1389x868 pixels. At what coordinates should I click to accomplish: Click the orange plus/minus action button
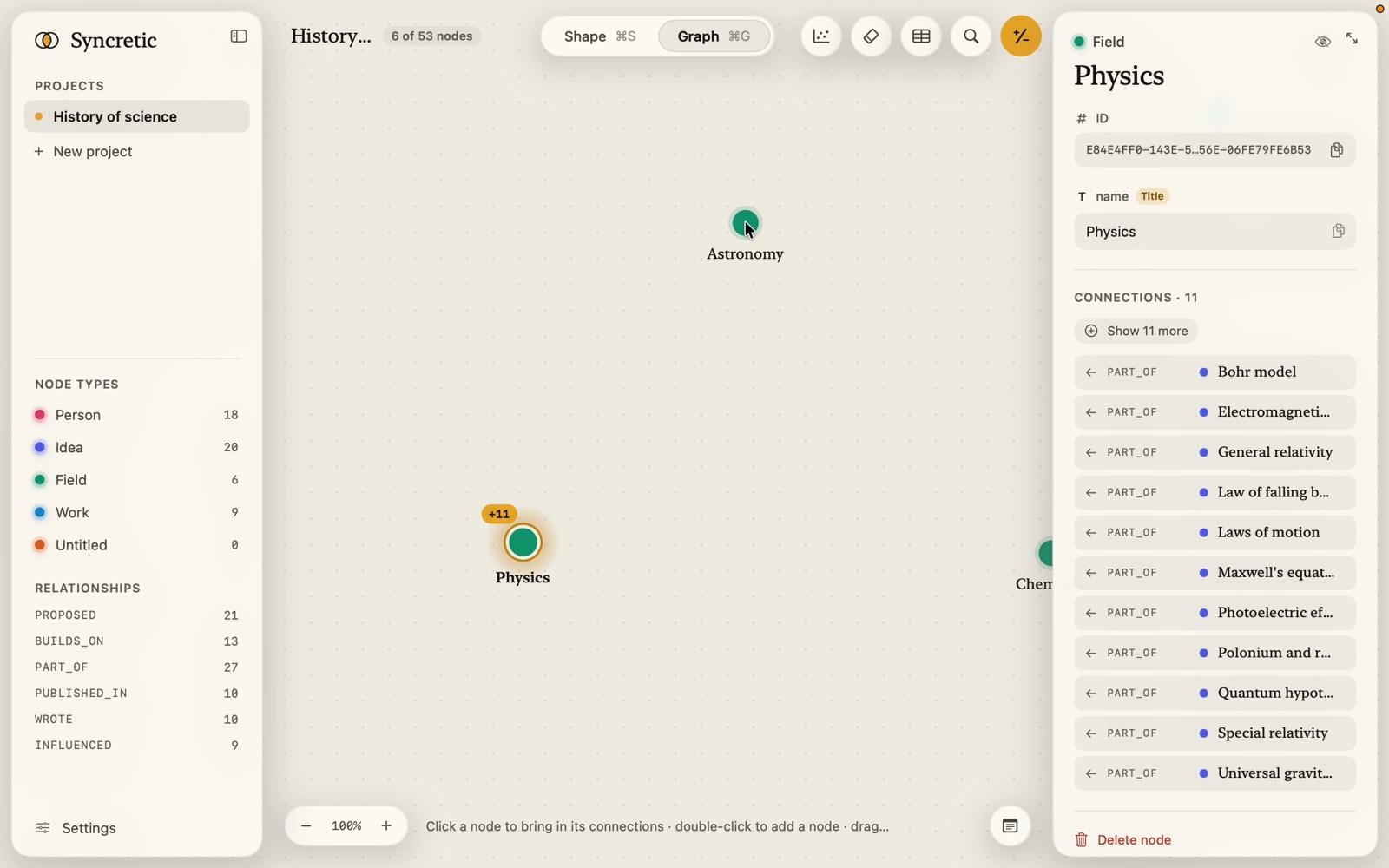(x=1021, y=36)
